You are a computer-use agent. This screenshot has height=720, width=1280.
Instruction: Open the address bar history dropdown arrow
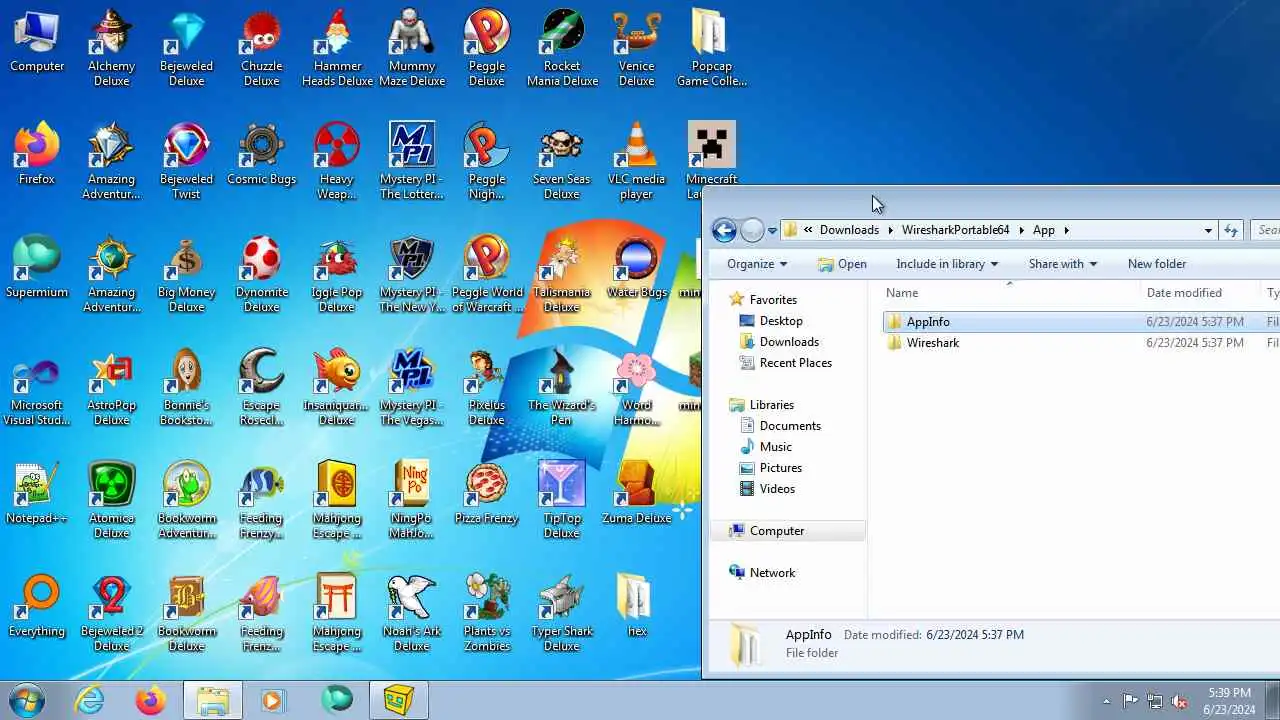[x=1208, y=230]
